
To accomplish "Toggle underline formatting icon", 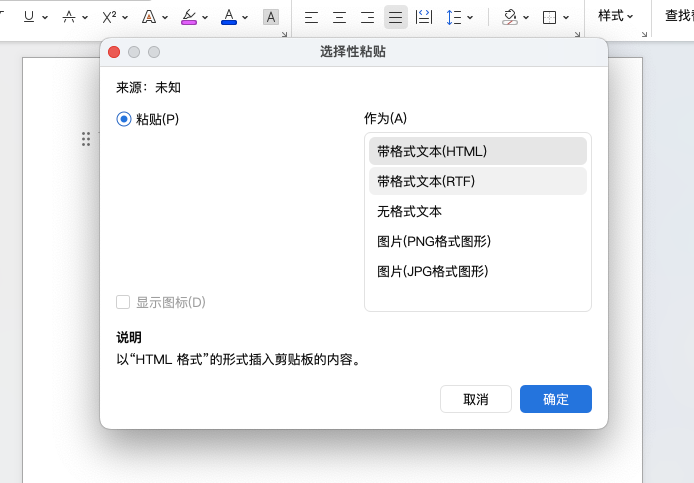I will point(29,17).
